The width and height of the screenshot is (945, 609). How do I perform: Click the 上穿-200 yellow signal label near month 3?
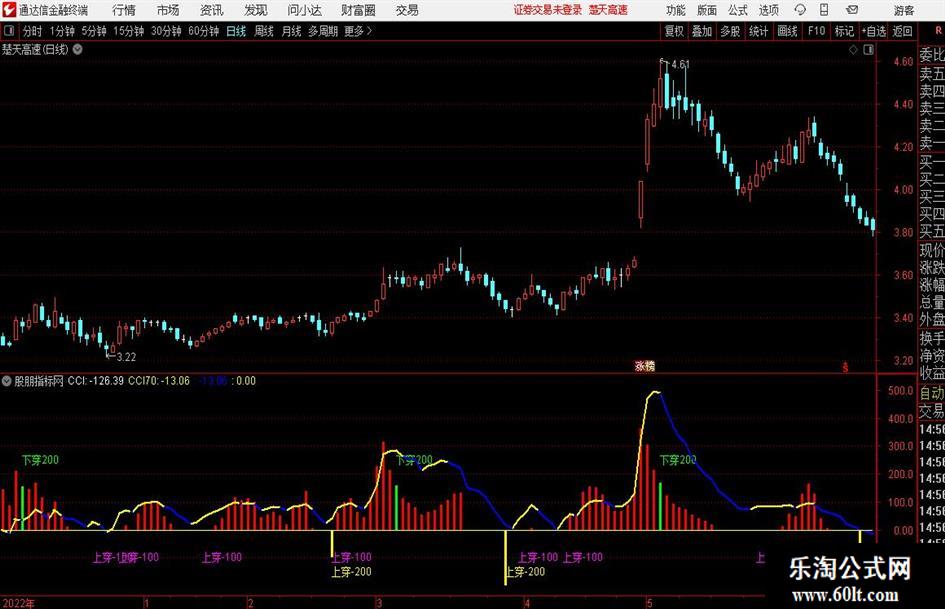(x=351, y=572)
